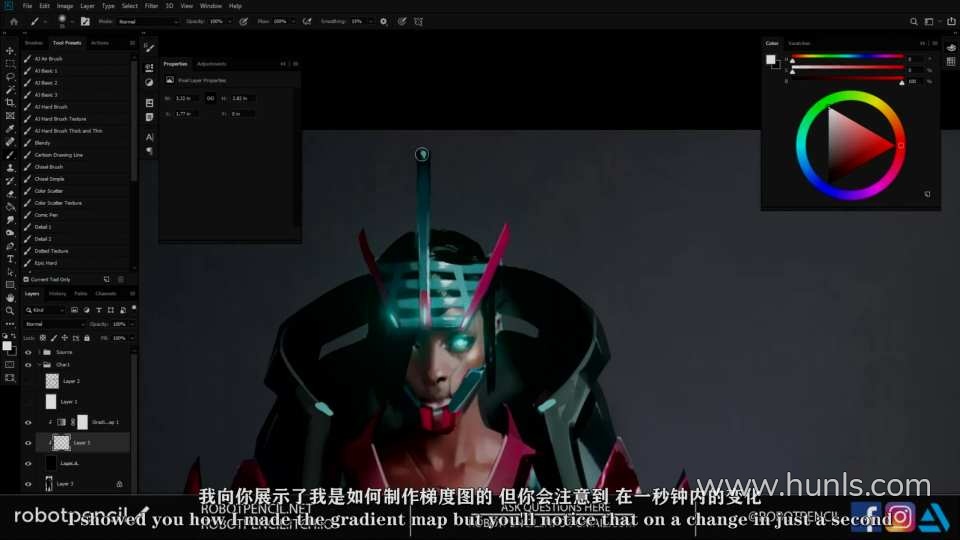Open the File menu
Viewport: 960px width, 540px height.
pyautogui.click(x=28, y=6)
